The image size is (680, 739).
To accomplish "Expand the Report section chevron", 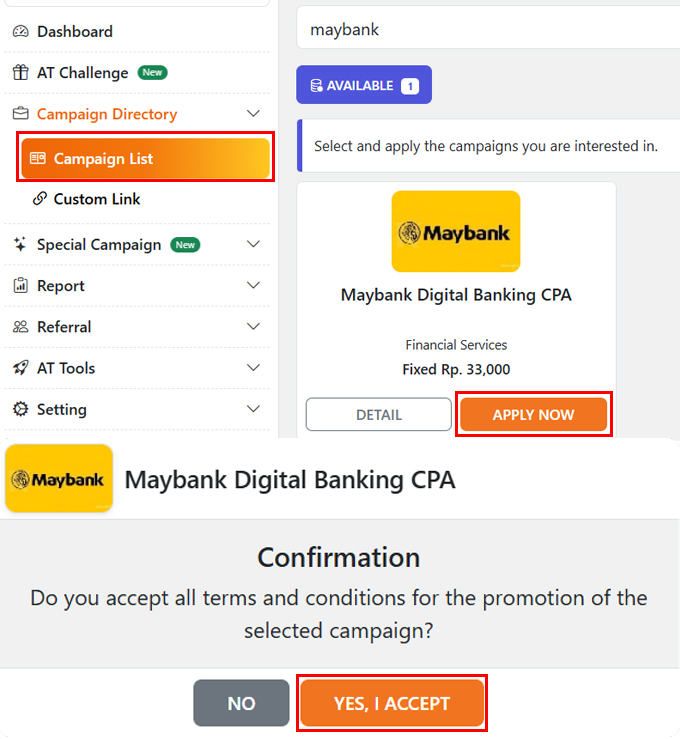I will [x=253, y=286].
